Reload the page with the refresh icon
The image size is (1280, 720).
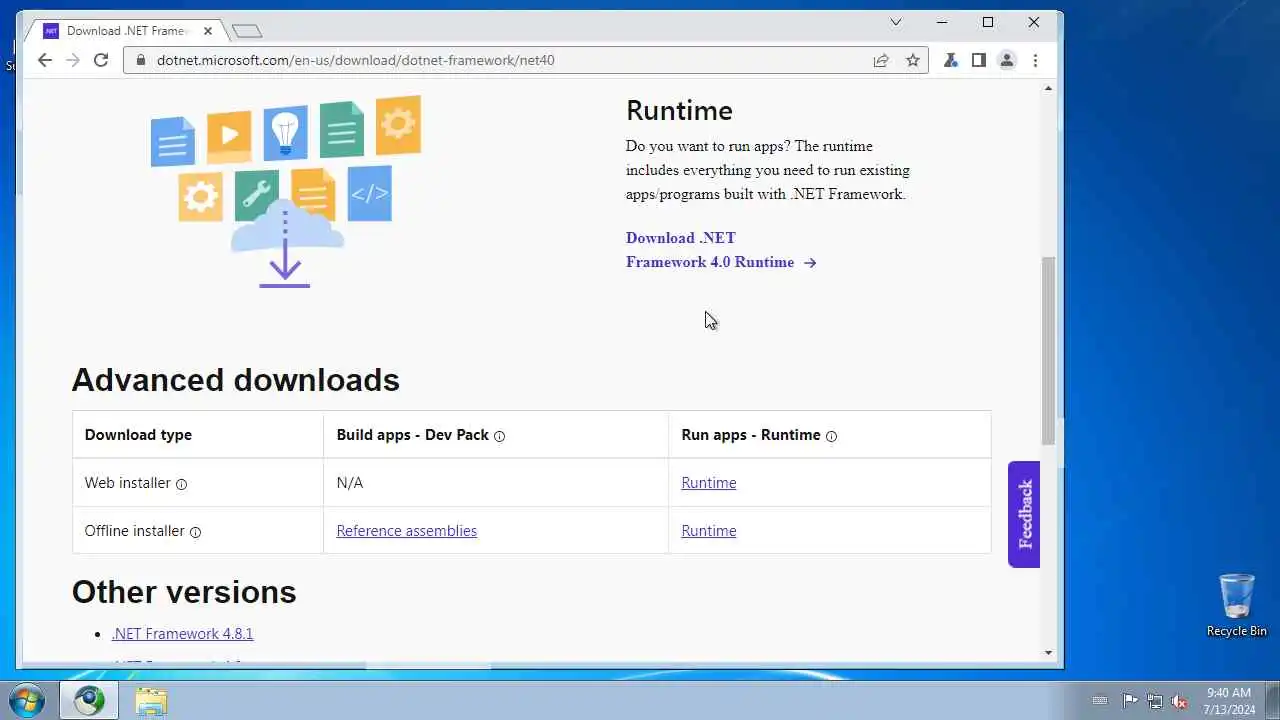tap(100, 60)
